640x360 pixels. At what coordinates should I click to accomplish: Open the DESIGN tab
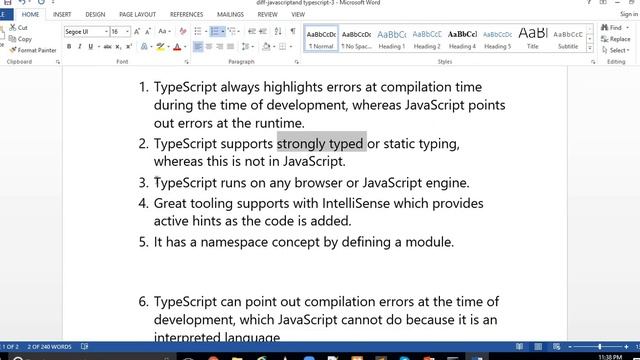(95, 14)
